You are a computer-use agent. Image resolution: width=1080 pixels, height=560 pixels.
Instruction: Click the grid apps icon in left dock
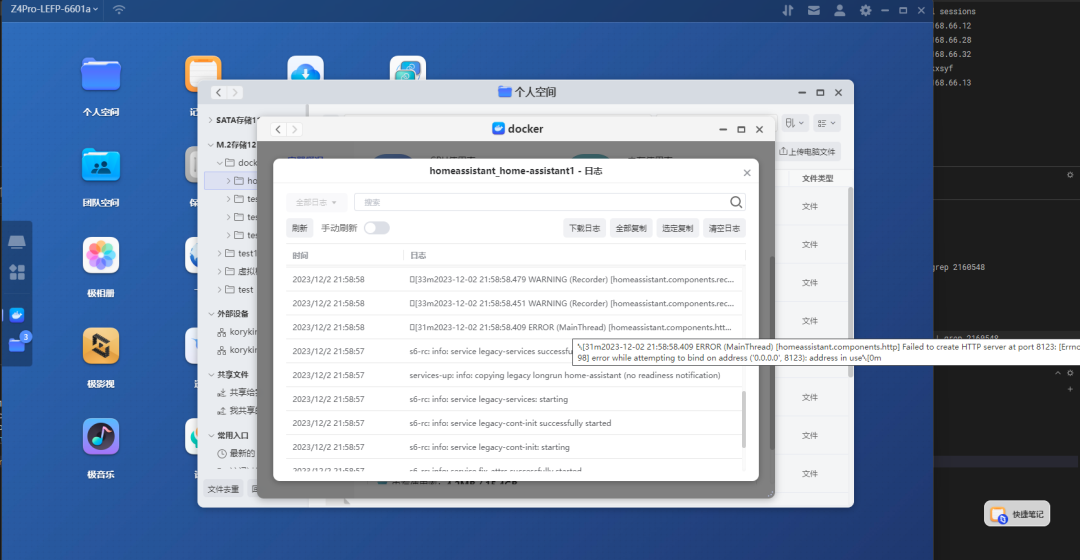pos(17,272)
